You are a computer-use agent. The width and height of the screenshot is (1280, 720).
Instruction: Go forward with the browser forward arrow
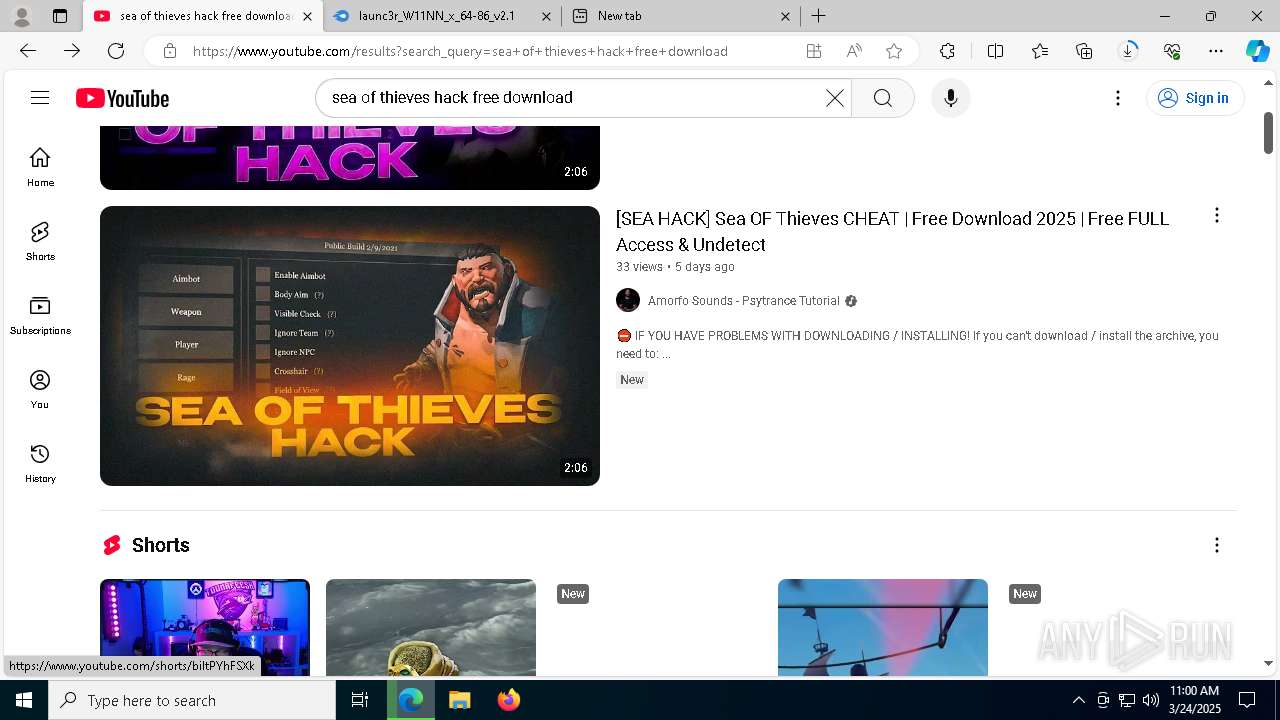pyautogui.click(x=72, y=51)
